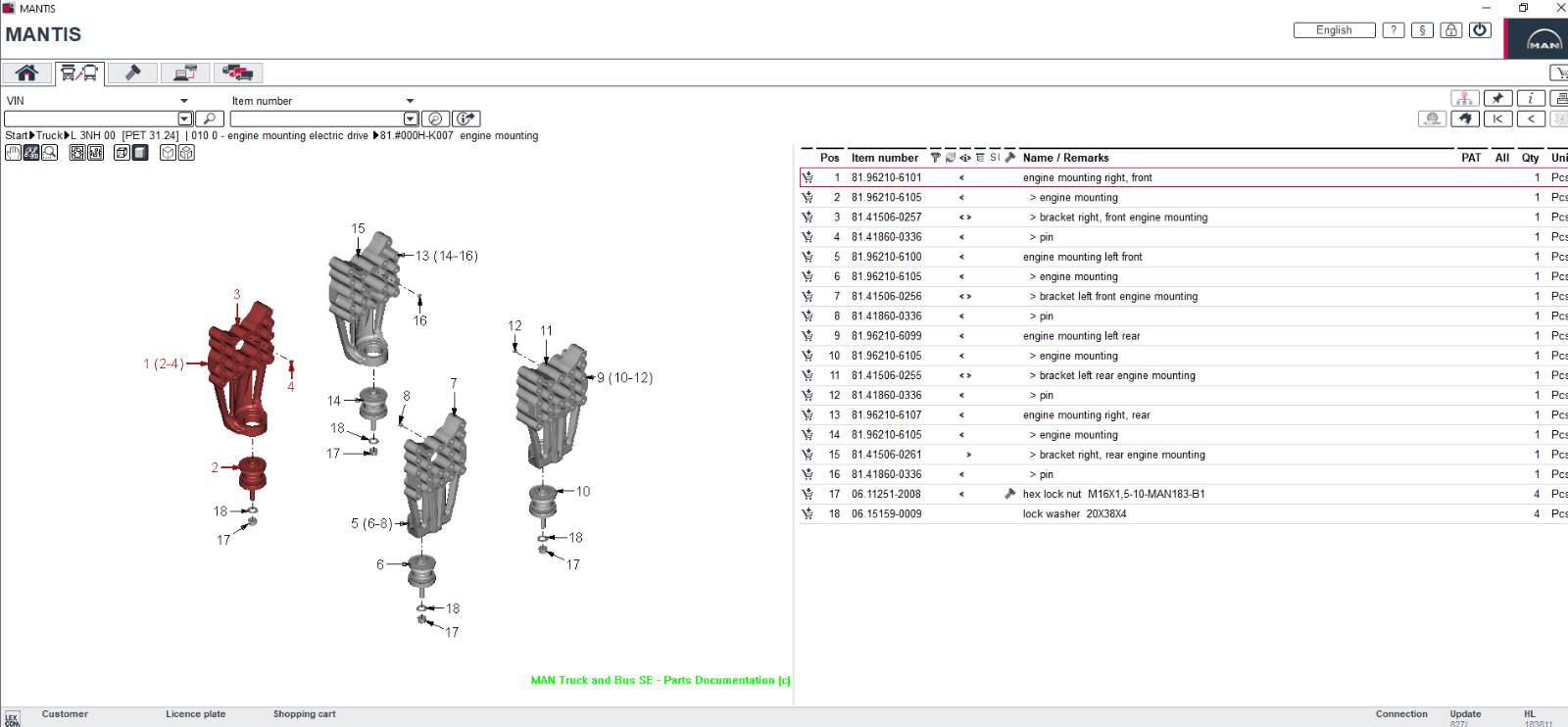Screen dimensions: 1568x727
Task: Click the Name / Remarks column header
Action: pyautogui.click(x=1065, y=158)
